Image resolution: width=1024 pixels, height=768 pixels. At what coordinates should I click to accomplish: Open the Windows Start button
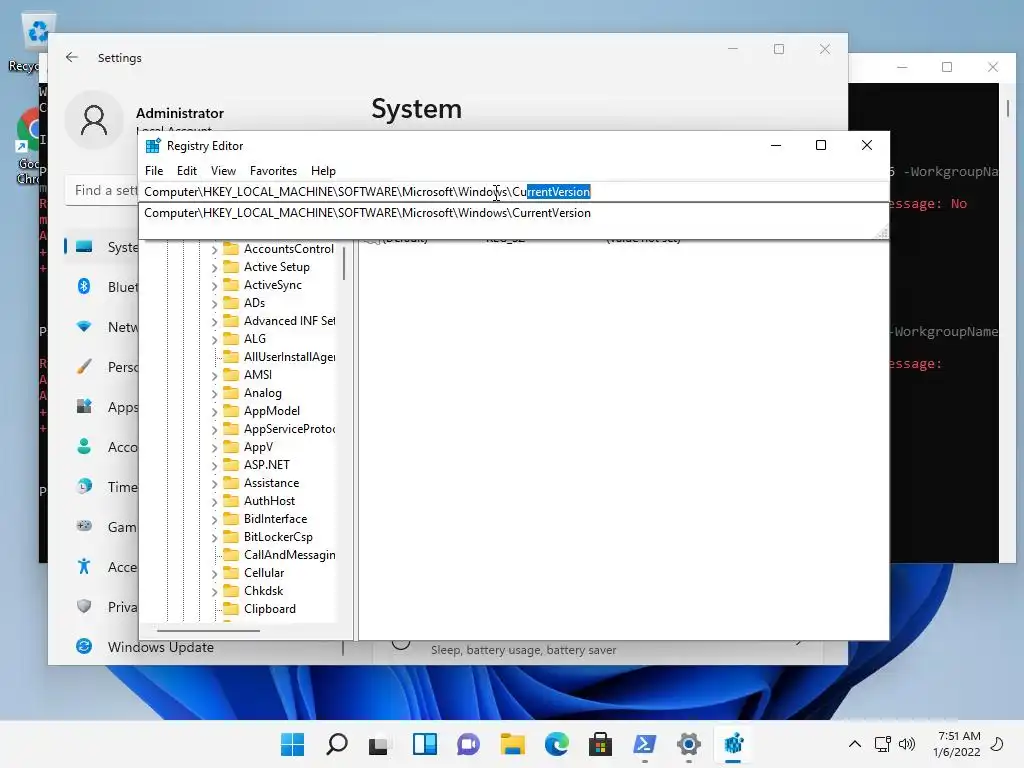point(293,744)
